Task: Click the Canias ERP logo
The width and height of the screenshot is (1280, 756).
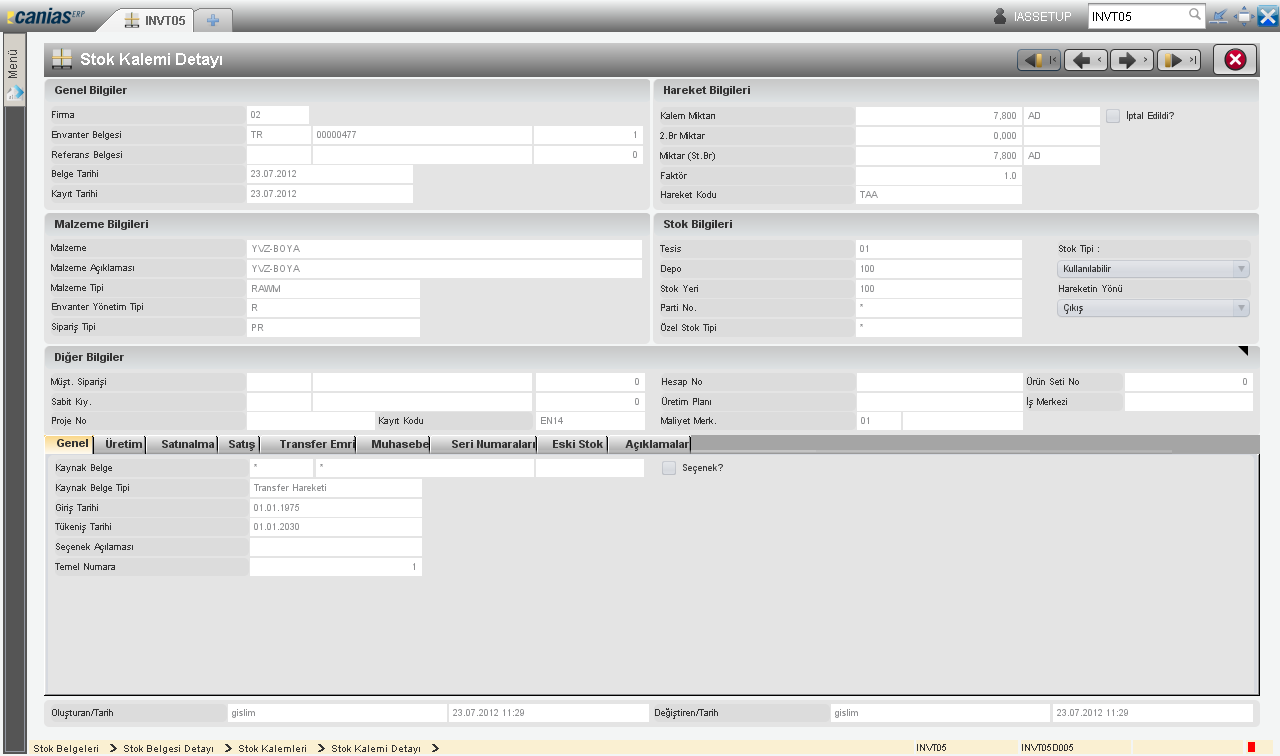Action: (x=48, y=17)
